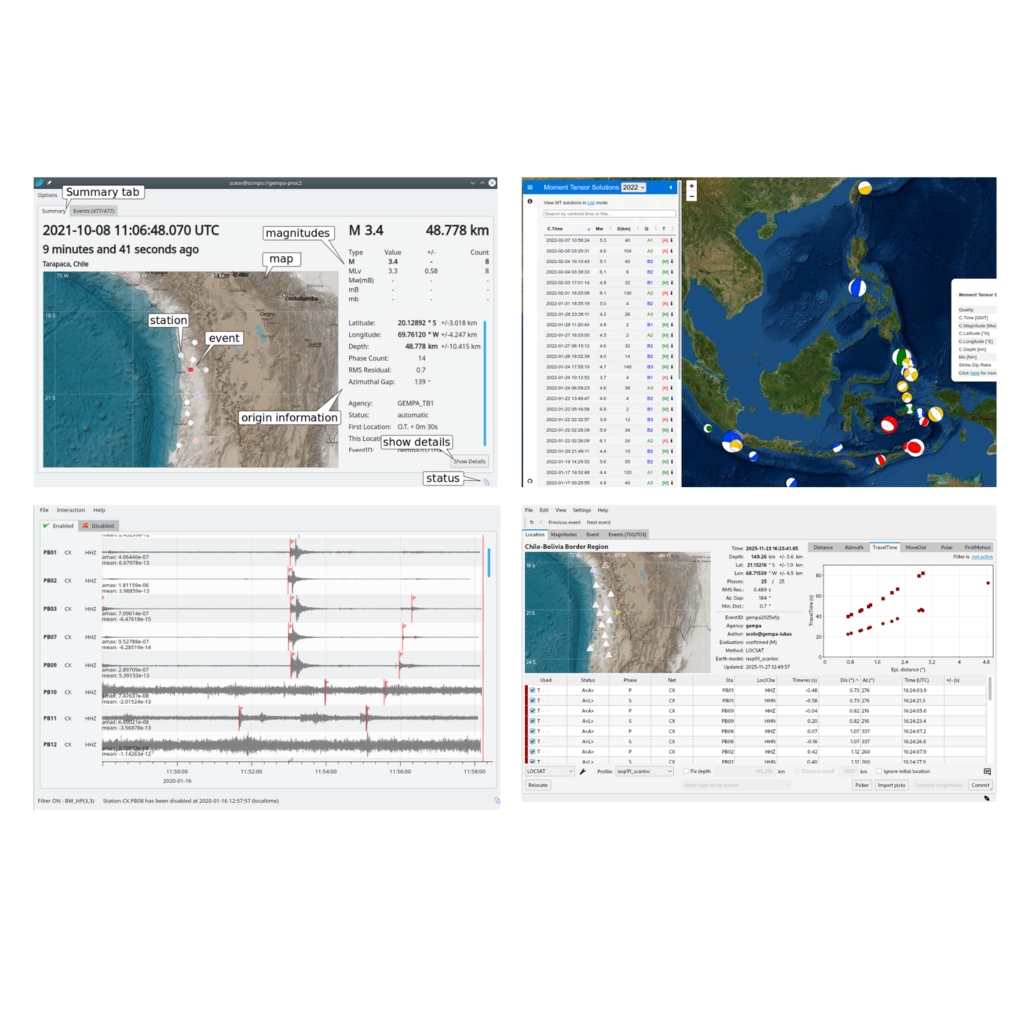Uncheck the first PB01 P-phase arrival row

click(532, 689)
